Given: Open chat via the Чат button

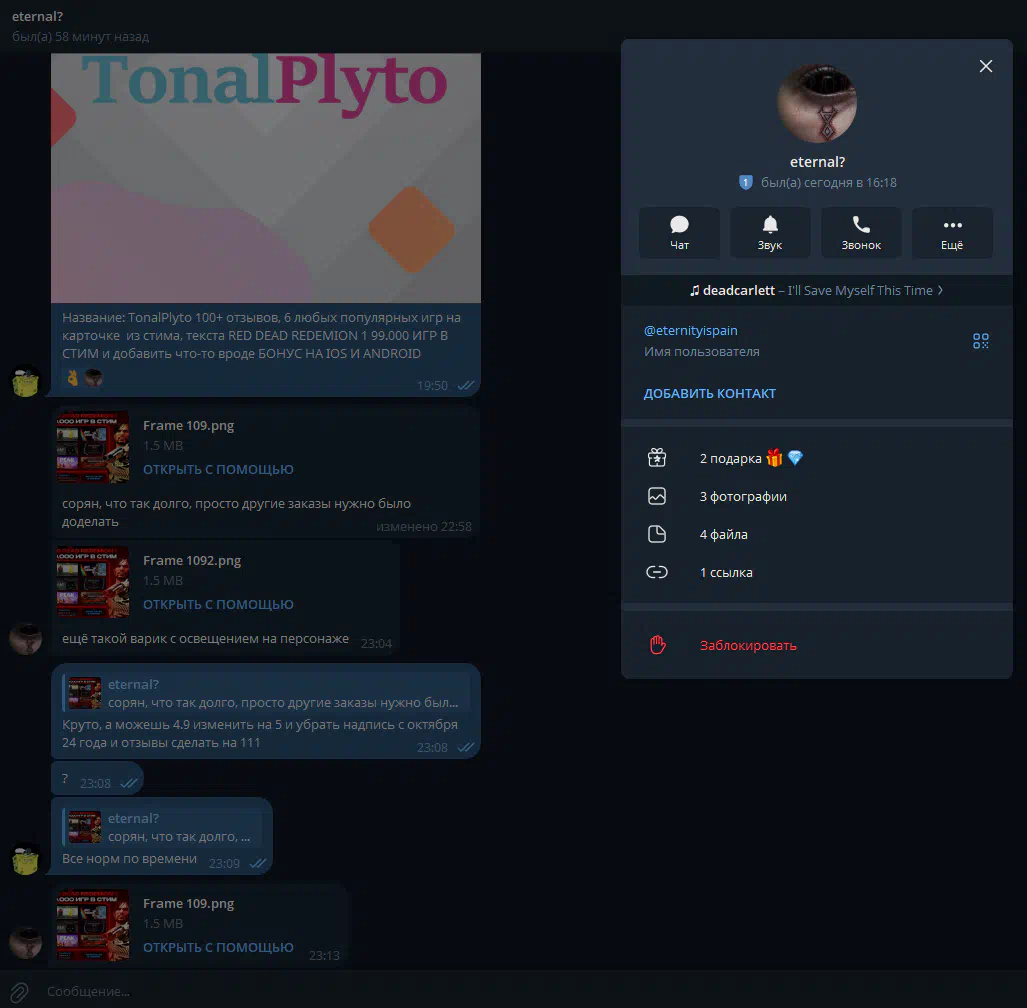Looking at the screenshot, I should (679, 233).
